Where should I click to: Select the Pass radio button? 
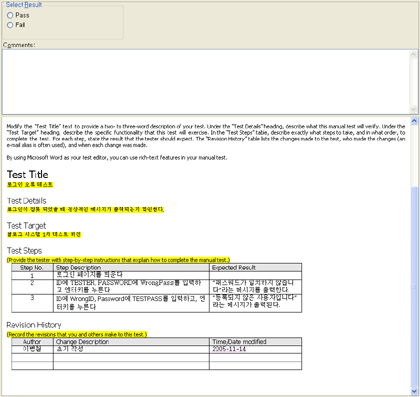point(10,15)
